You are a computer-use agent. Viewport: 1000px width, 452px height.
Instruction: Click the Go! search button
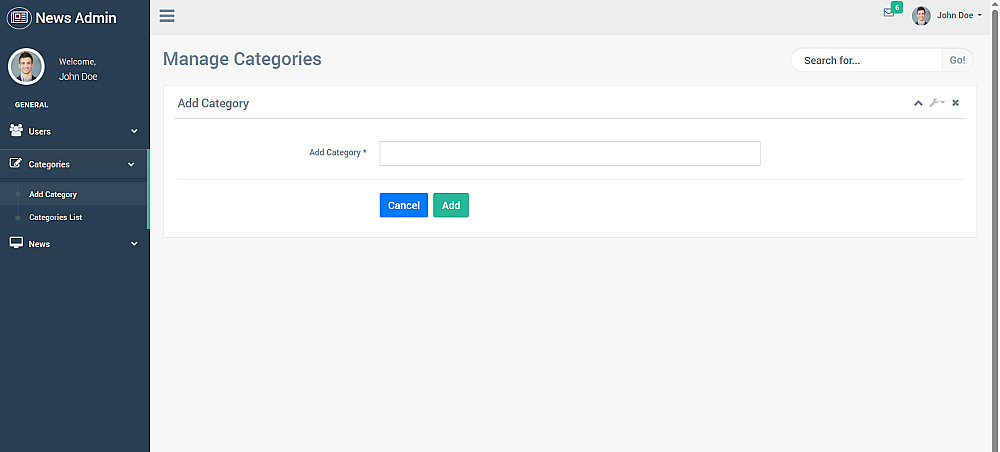[x=957, y=60]
